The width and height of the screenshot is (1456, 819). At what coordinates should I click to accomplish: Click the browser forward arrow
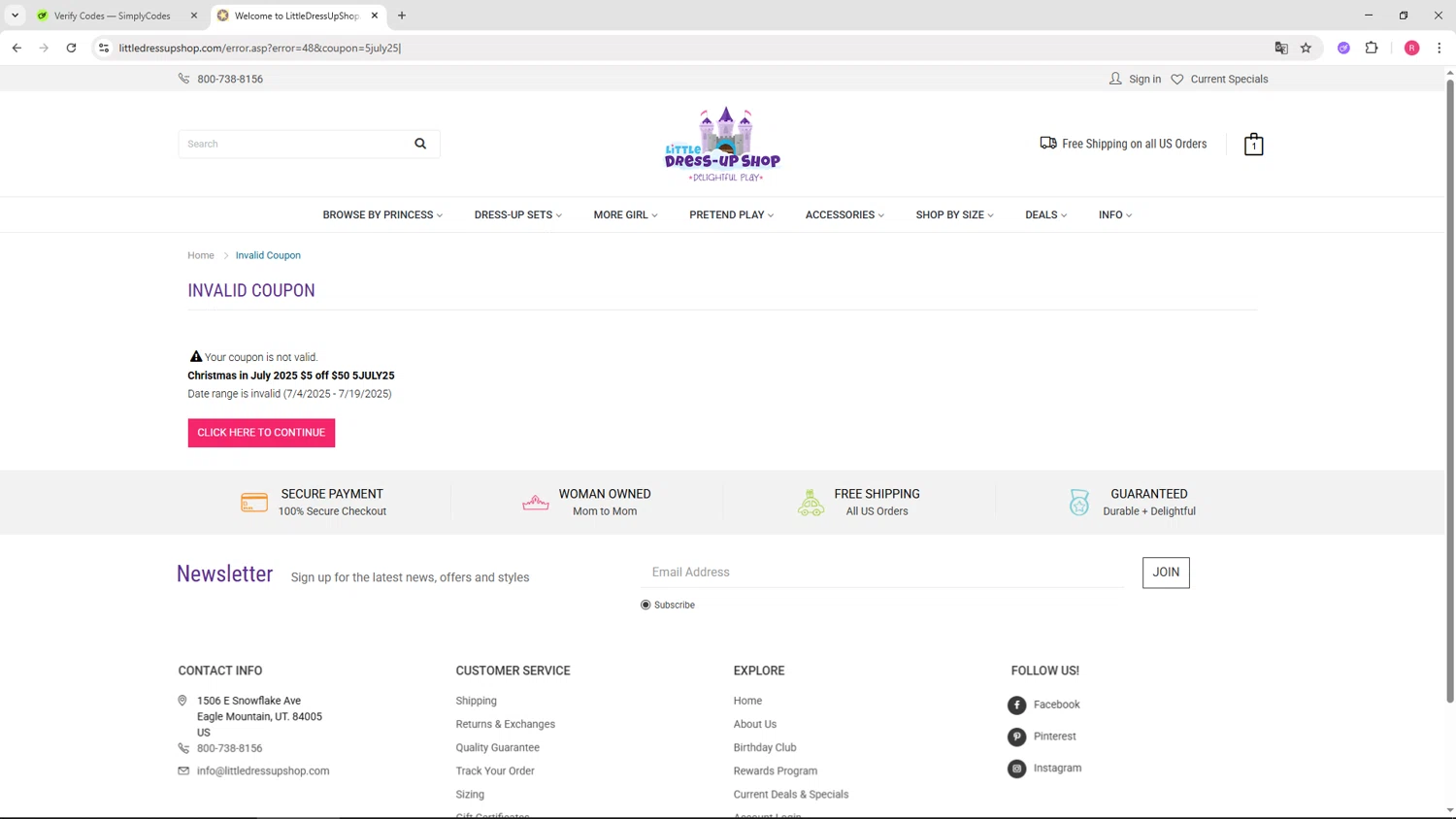coord(44,48)
